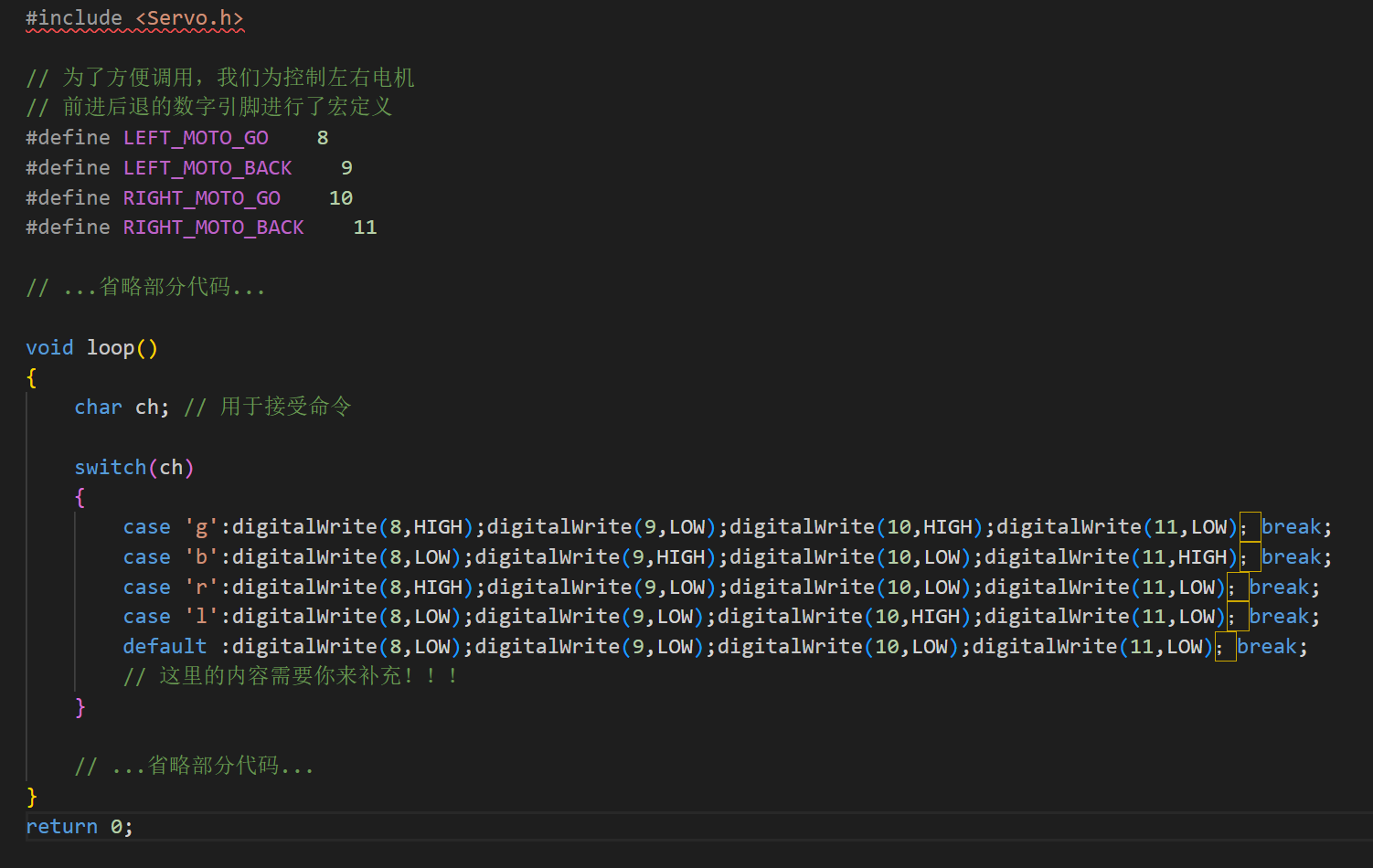Screen dimensions: 1373x868
Task: Click the switch keyword
Action: [111, 468]
